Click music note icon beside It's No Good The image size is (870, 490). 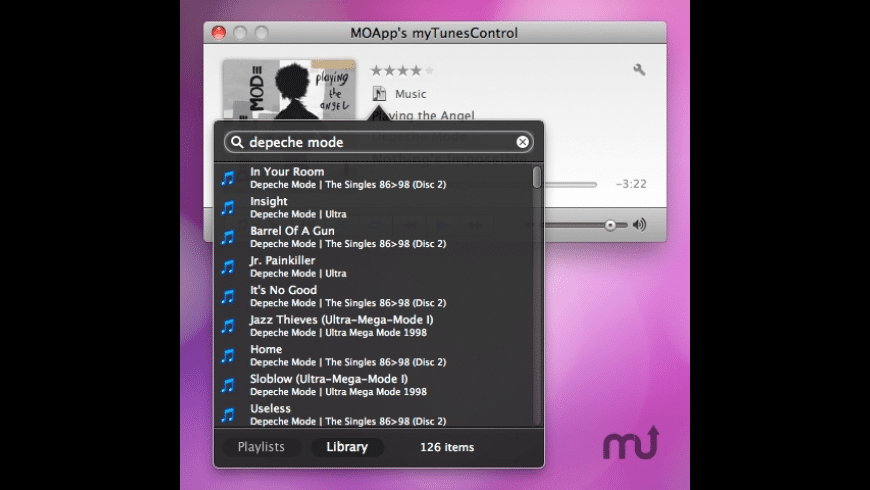[x=228, y=296]
